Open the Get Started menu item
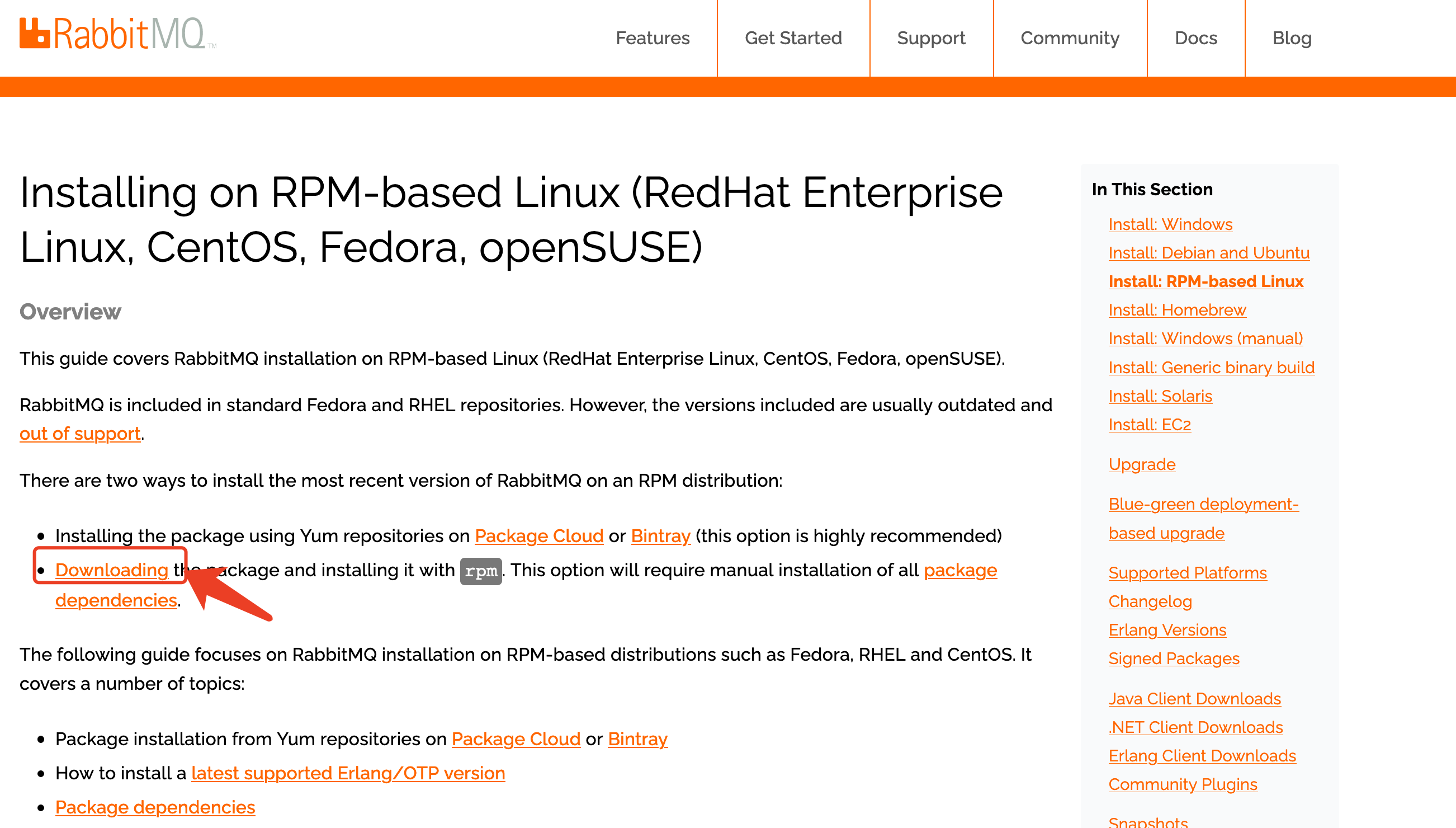Screen dimensions: 1456x828 (793, 38)
